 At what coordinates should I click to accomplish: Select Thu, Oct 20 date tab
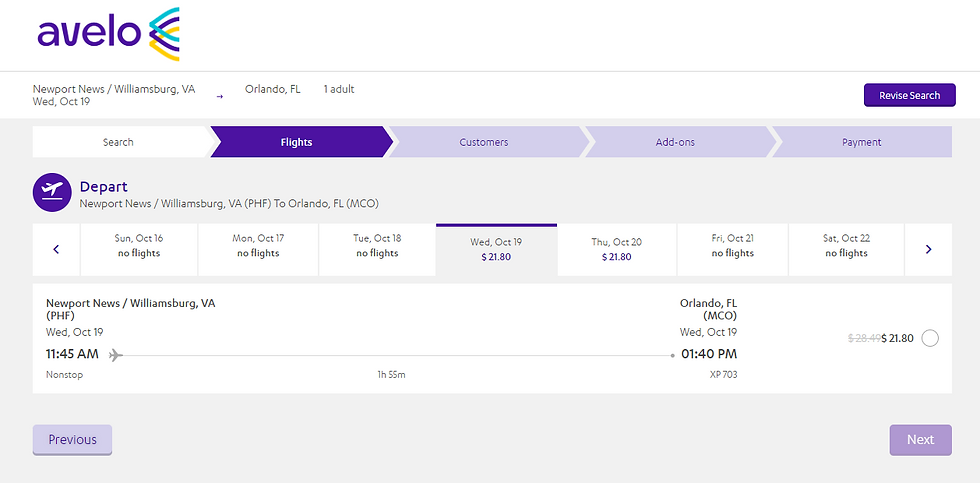point(616,249)
